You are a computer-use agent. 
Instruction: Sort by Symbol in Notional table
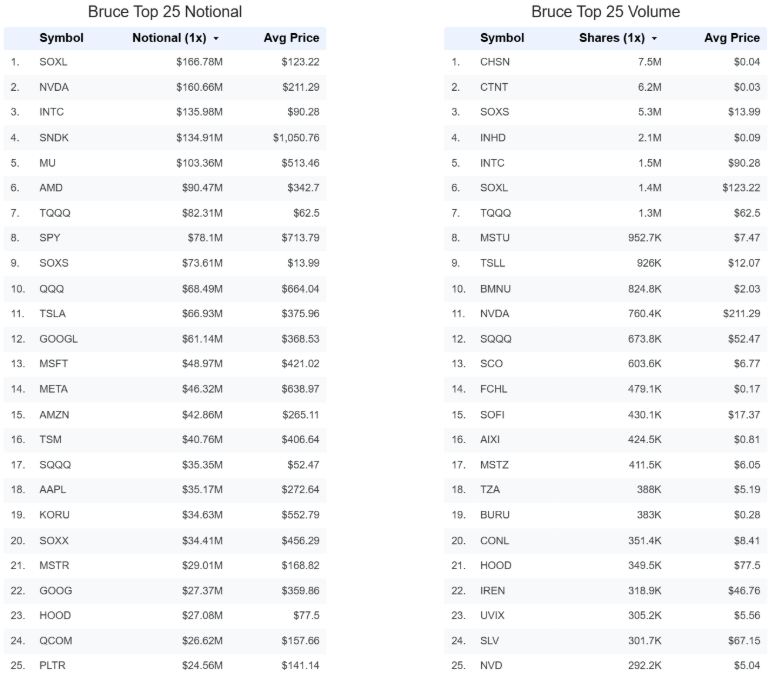pos(61,38)
